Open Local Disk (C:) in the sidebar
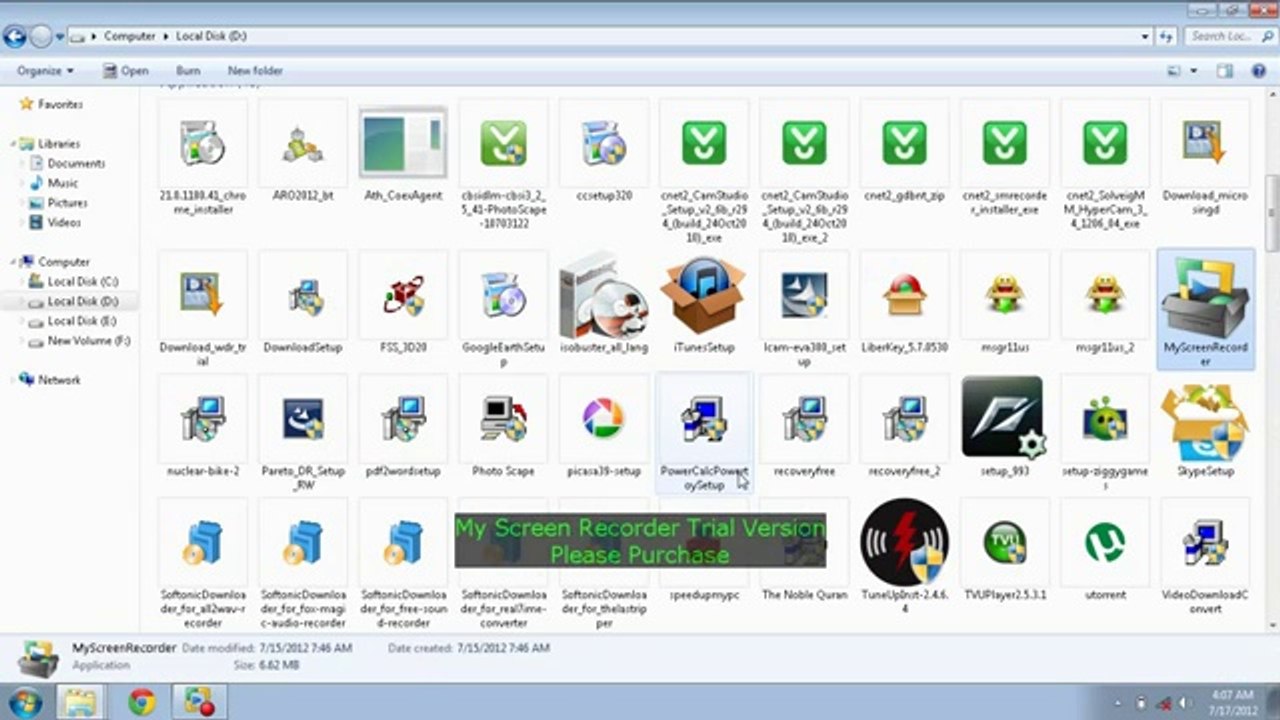The height and width of the screenshot is (720, 1280). pos(82,282)
